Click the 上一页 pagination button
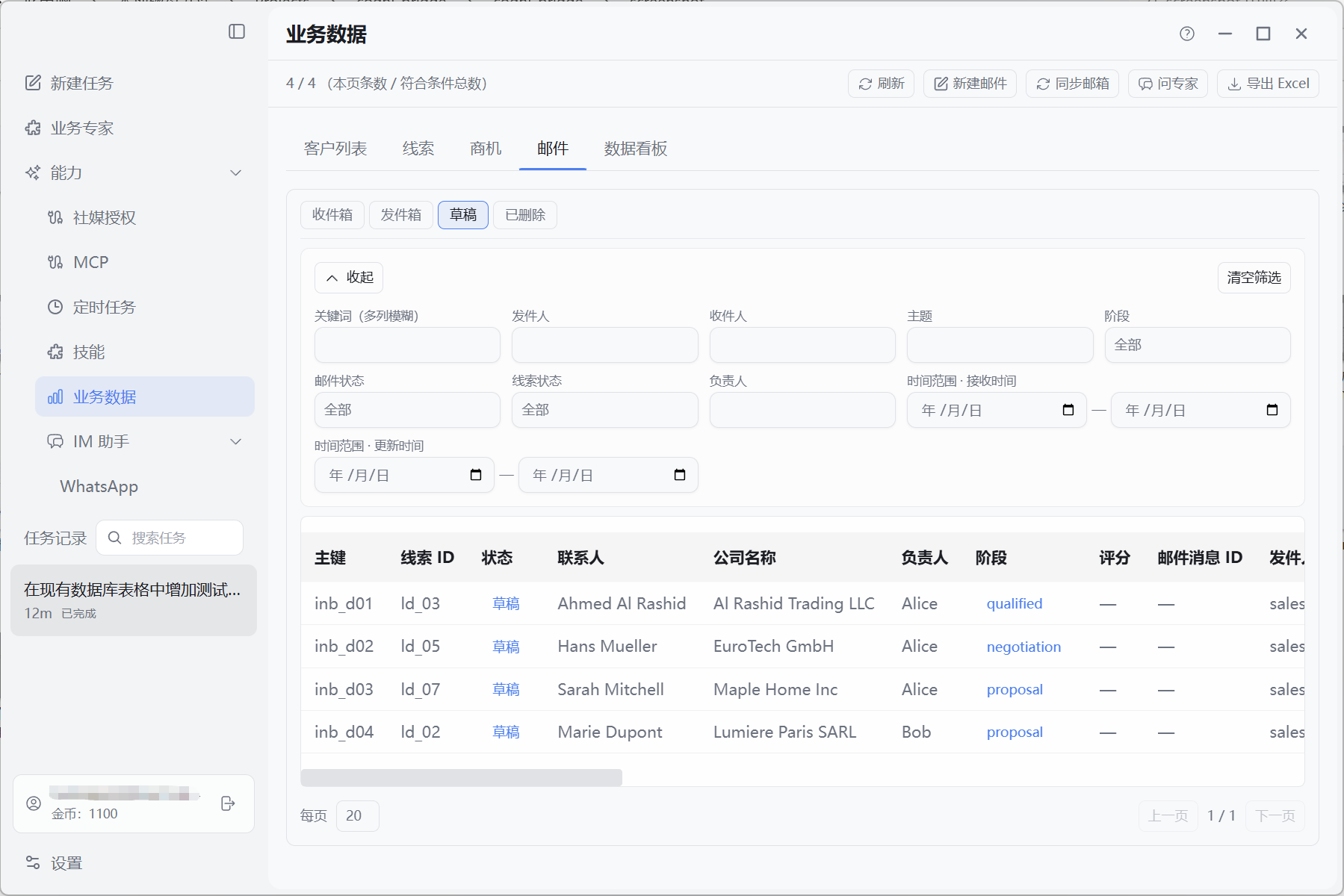The image size is (1344, 896). click(1168, 815)
